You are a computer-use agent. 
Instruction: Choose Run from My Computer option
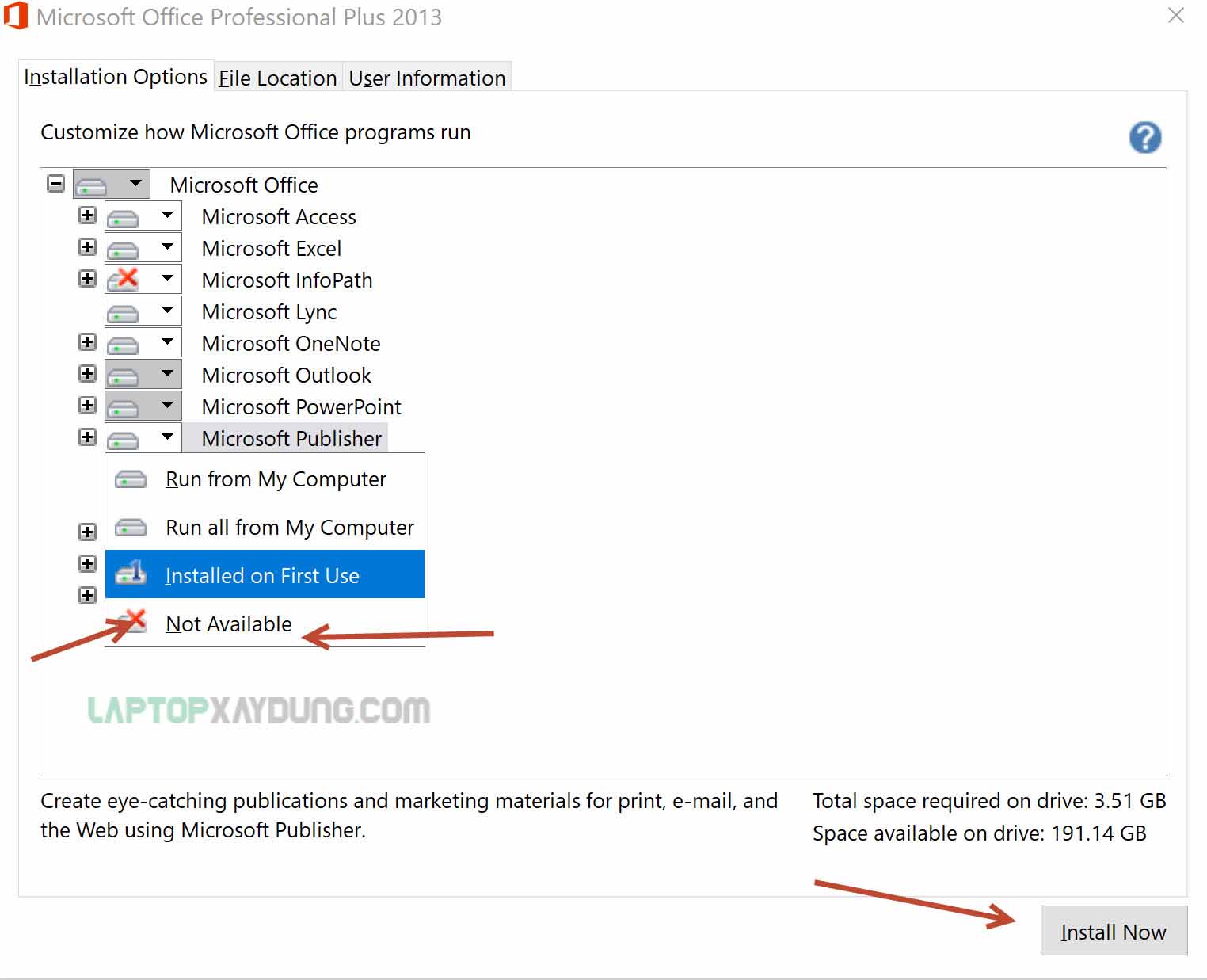click(x=265, y=479)
